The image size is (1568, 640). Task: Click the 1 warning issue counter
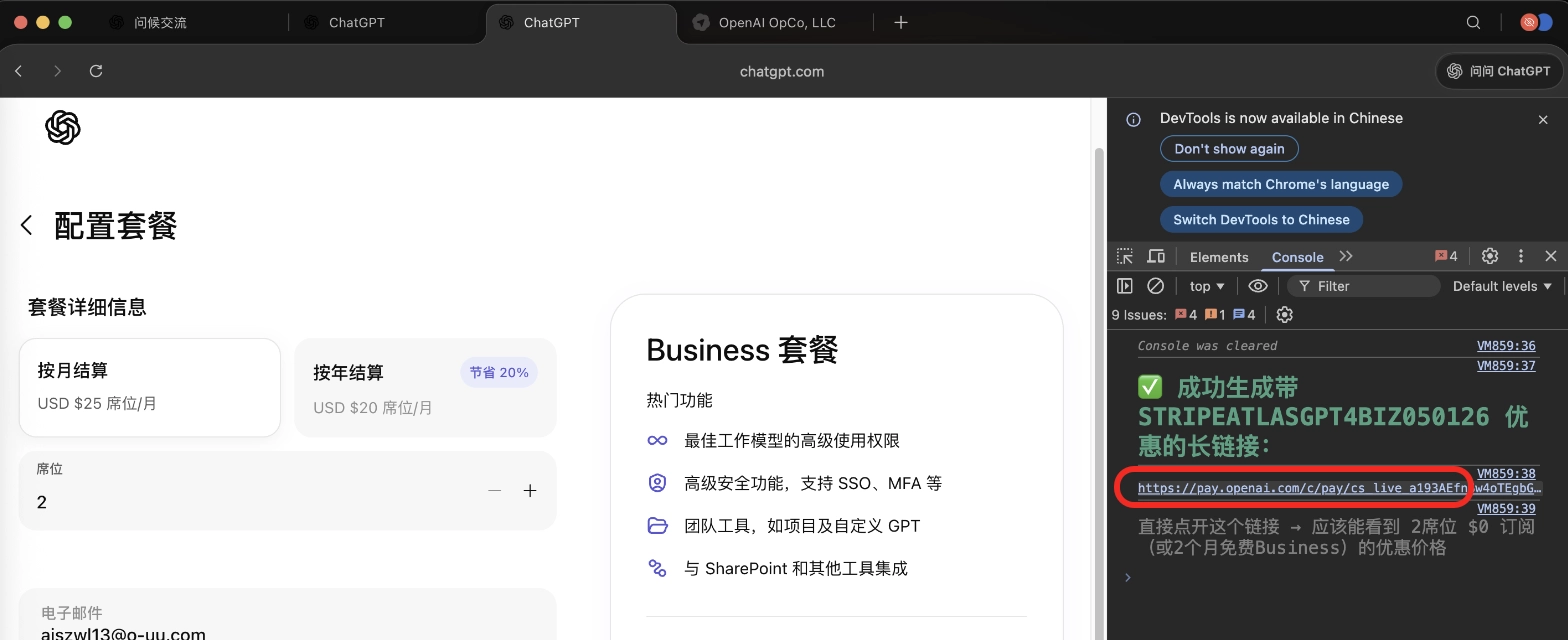(x=1215, y=314)
